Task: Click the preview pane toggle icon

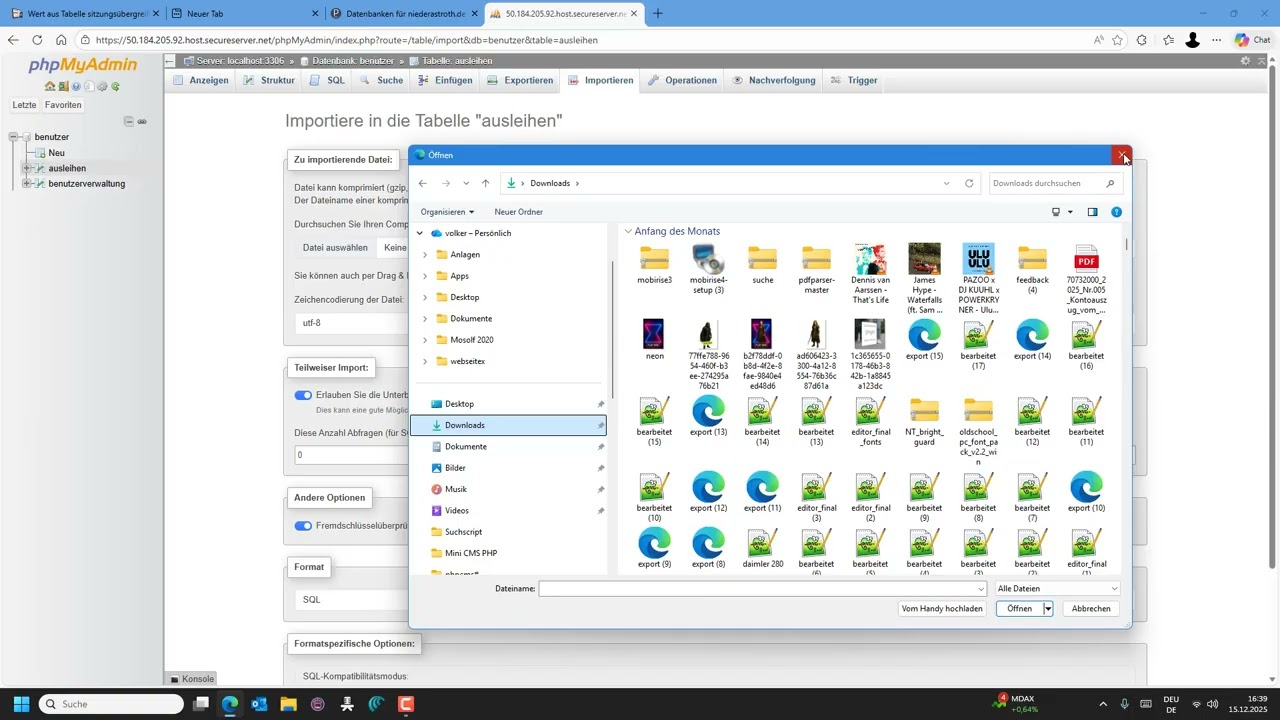Action: 1092,212
